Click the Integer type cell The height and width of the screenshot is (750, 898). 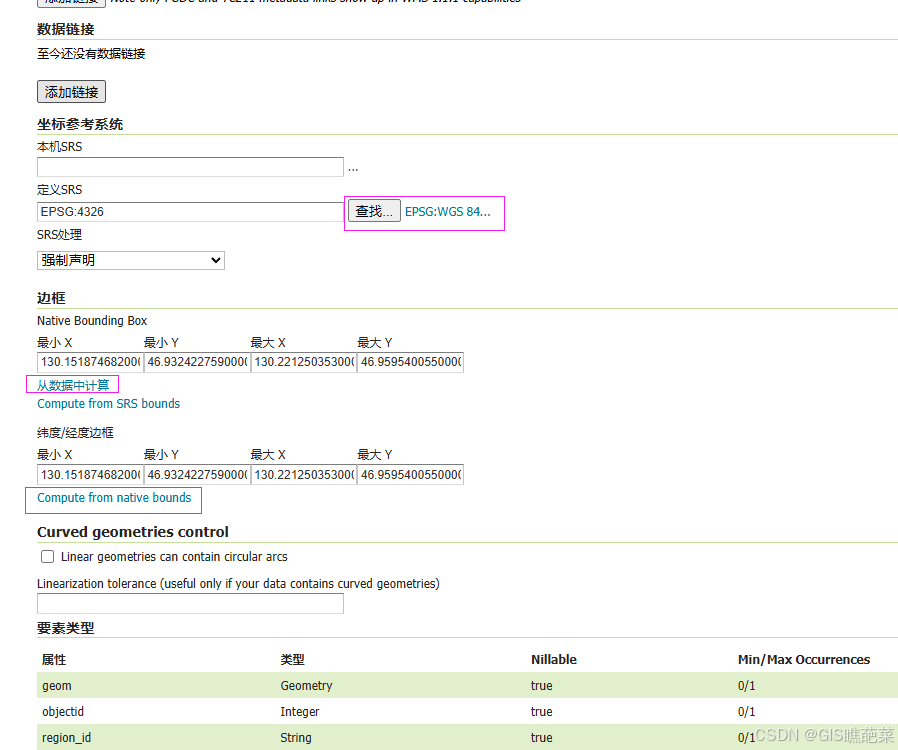[x=300, y=712]
